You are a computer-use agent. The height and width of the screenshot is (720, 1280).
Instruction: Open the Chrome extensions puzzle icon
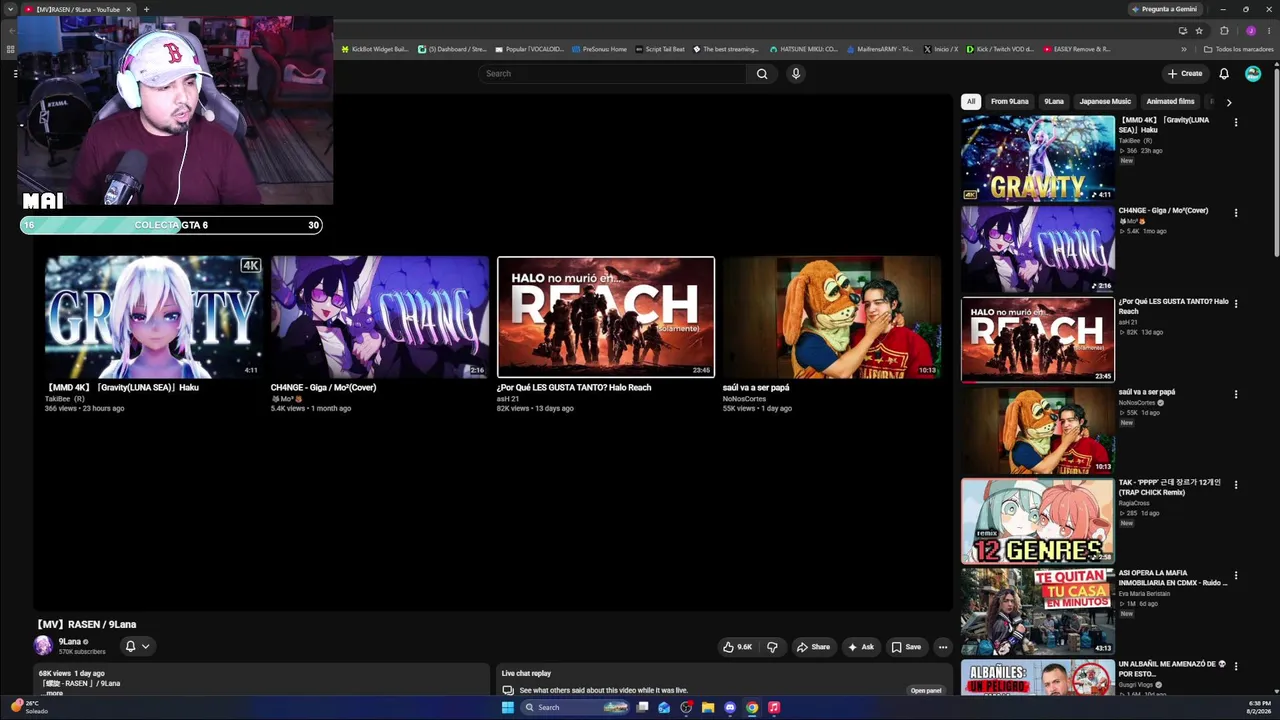(x=1224, y=30)
